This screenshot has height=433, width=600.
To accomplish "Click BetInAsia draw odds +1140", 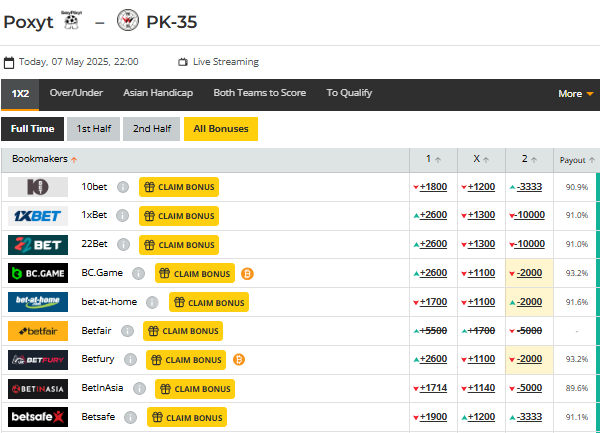I will point(481,388).
